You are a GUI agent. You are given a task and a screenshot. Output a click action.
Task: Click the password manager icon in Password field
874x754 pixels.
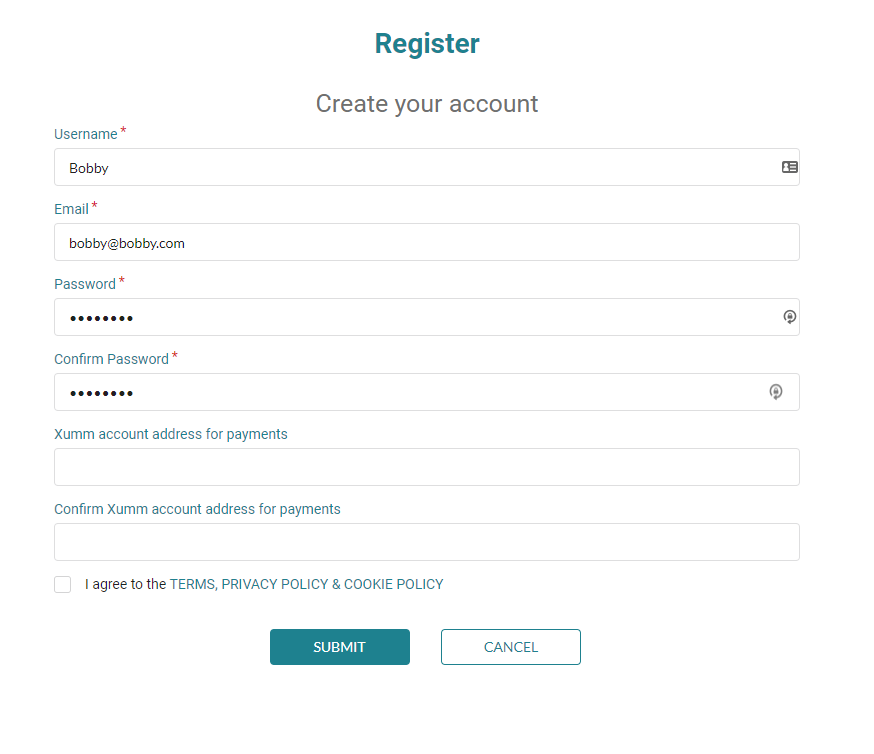[x=789, y=317]
